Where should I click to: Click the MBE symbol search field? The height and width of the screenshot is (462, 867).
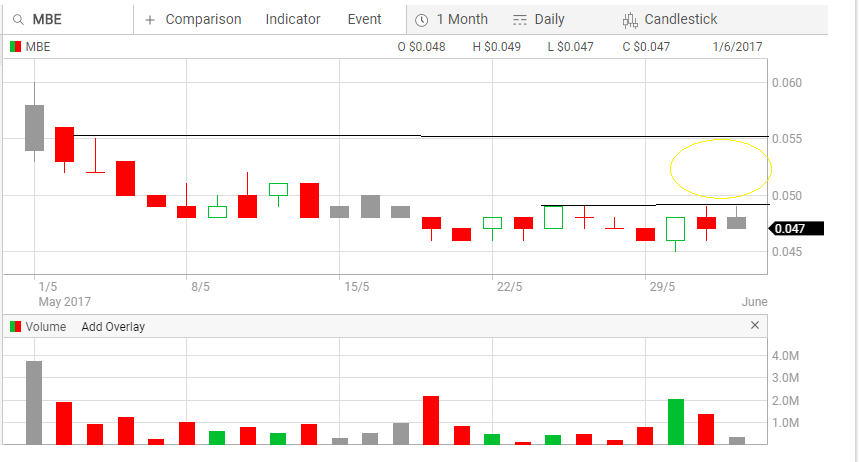[x=68, y=19]
